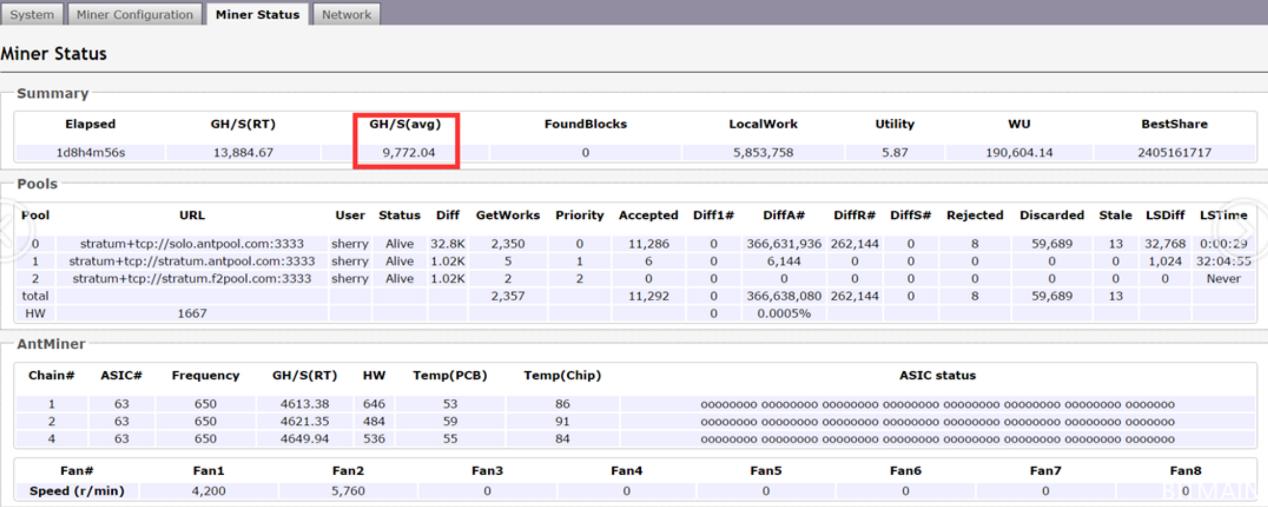1268x507 pixels.
Task: Select the 9,772.04 average hashrate value
Action: (405, 153)
